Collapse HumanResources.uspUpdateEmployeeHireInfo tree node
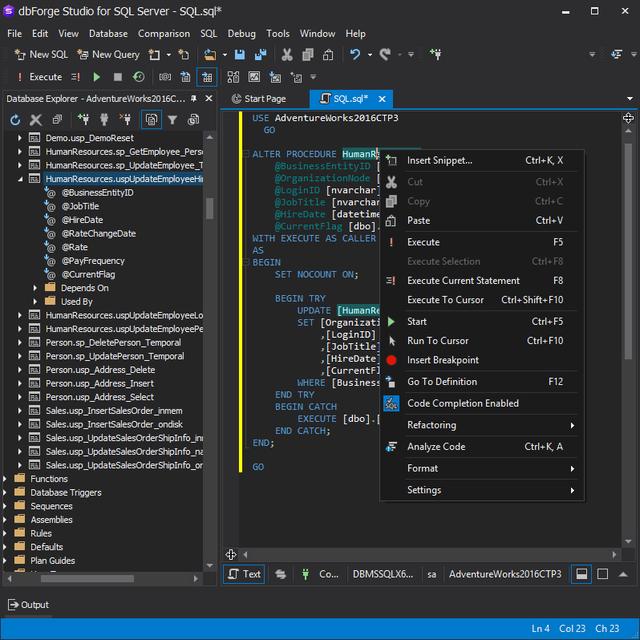 (x=20, y=179)
